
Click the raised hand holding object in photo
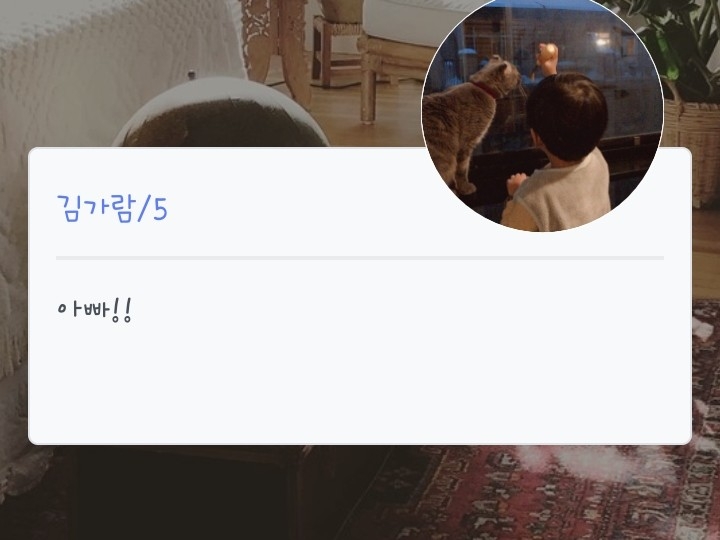(x=547, y=56)
